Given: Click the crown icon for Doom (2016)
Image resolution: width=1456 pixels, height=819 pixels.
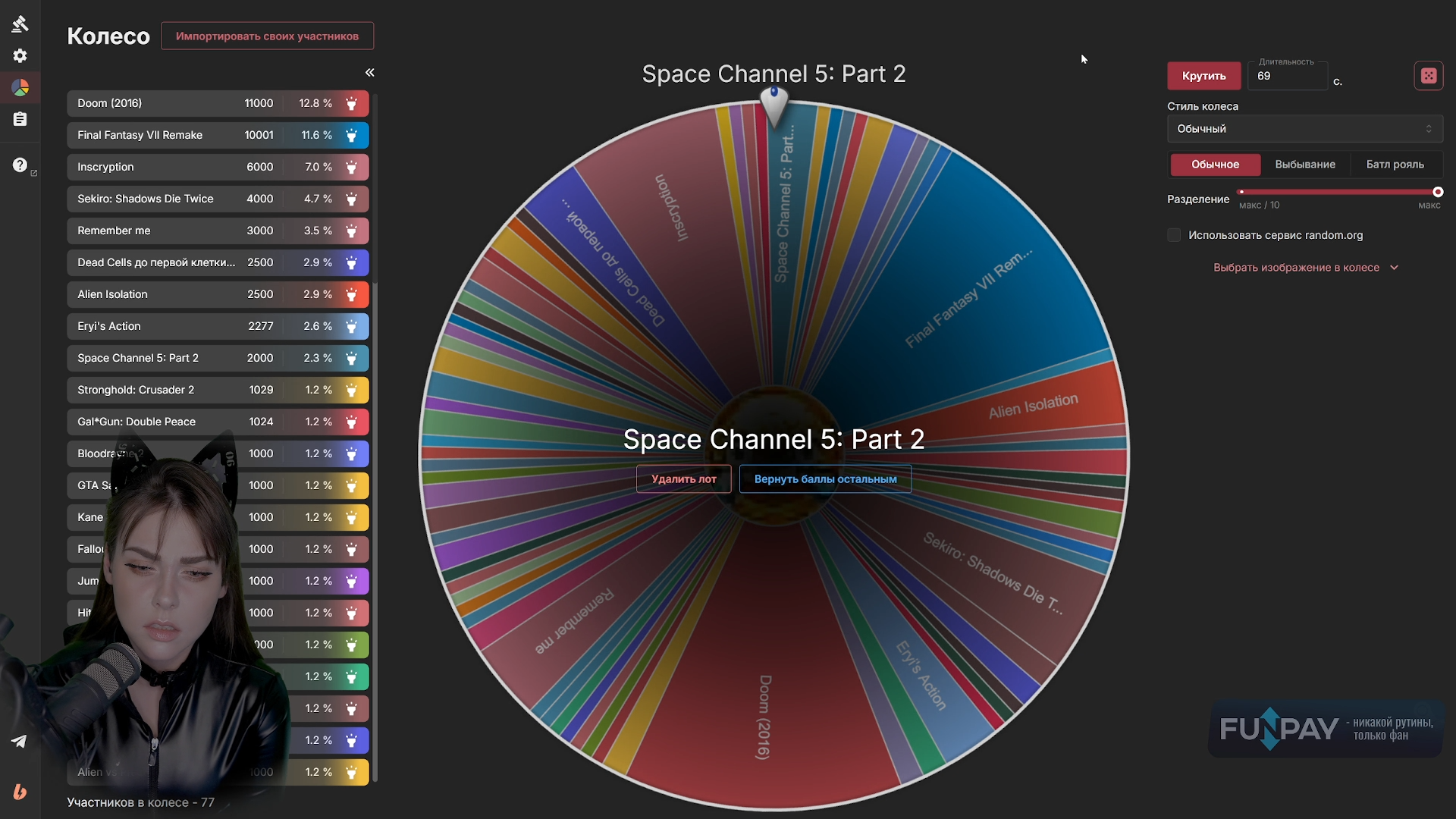Looking at the screenshot, I should (351, 103).
